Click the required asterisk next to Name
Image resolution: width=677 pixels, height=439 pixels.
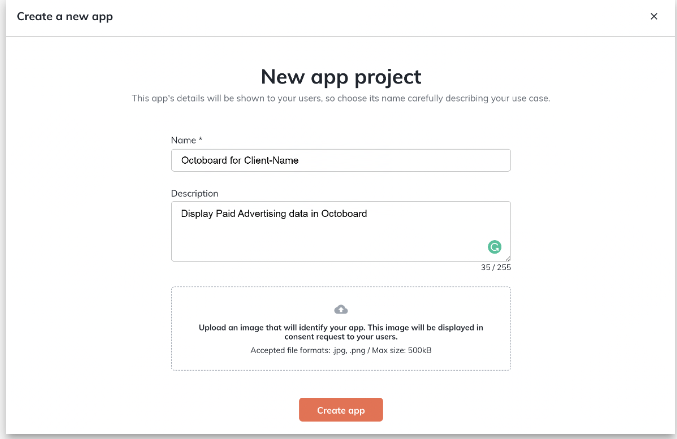(x=200, y=140)
